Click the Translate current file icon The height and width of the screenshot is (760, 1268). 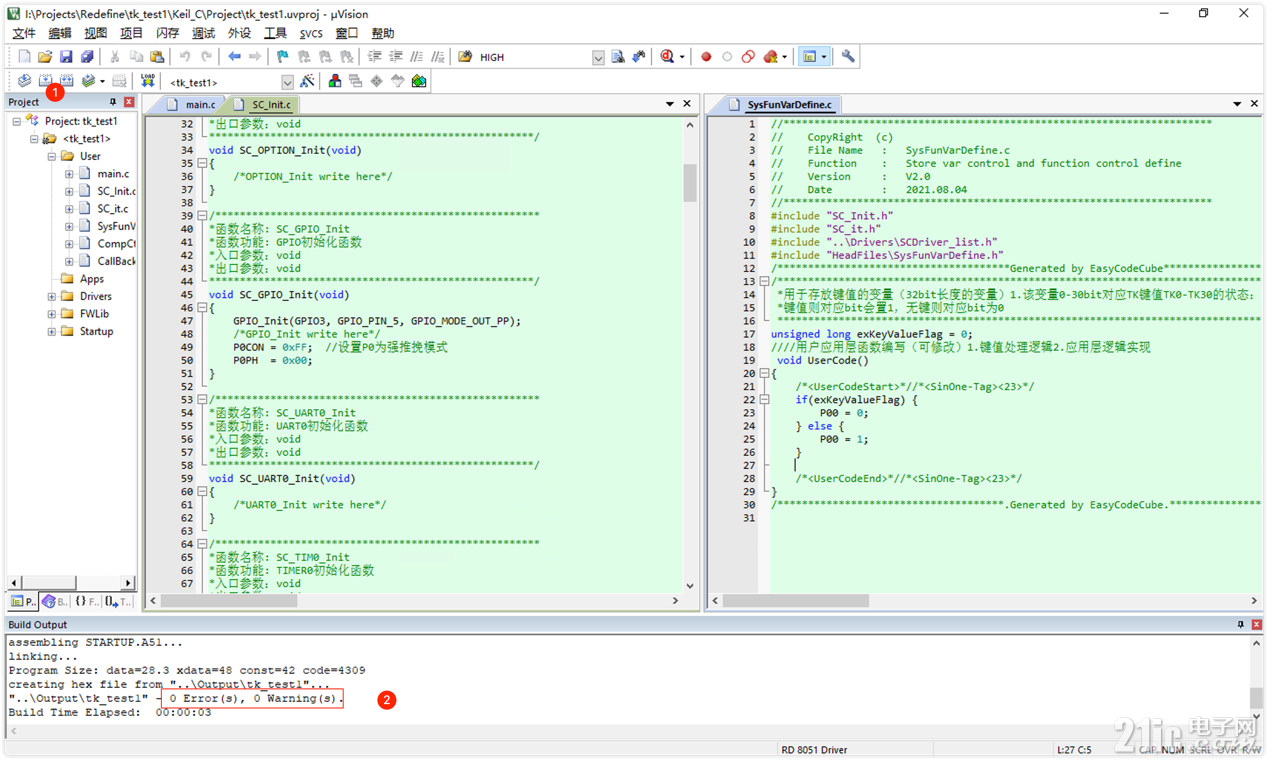(x=24, y=81)
